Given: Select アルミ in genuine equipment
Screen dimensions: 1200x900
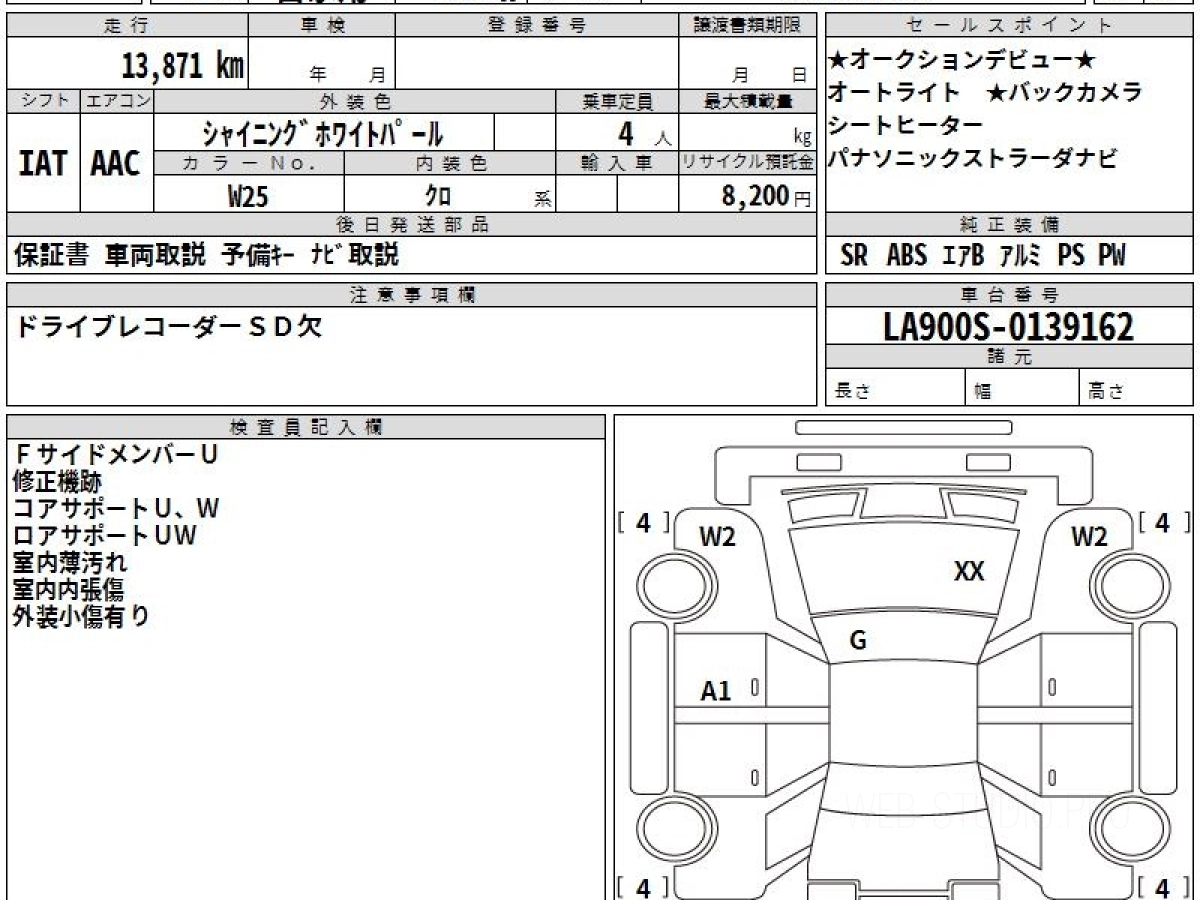Looking at the screenshot, I should pos(1020,256).
